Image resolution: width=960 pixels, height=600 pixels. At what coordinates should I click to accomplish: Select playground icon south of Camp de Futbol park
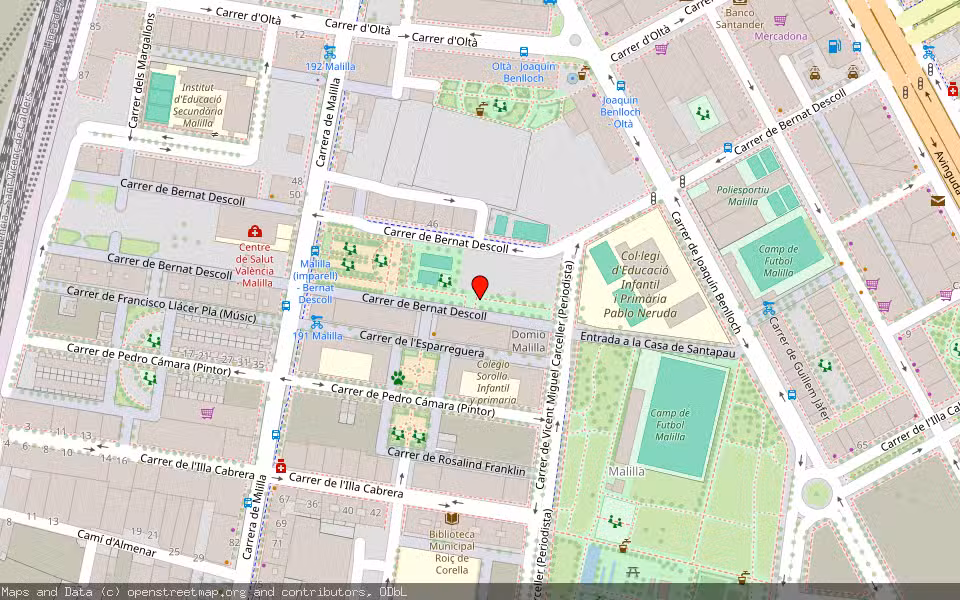(x=615, y=522)
